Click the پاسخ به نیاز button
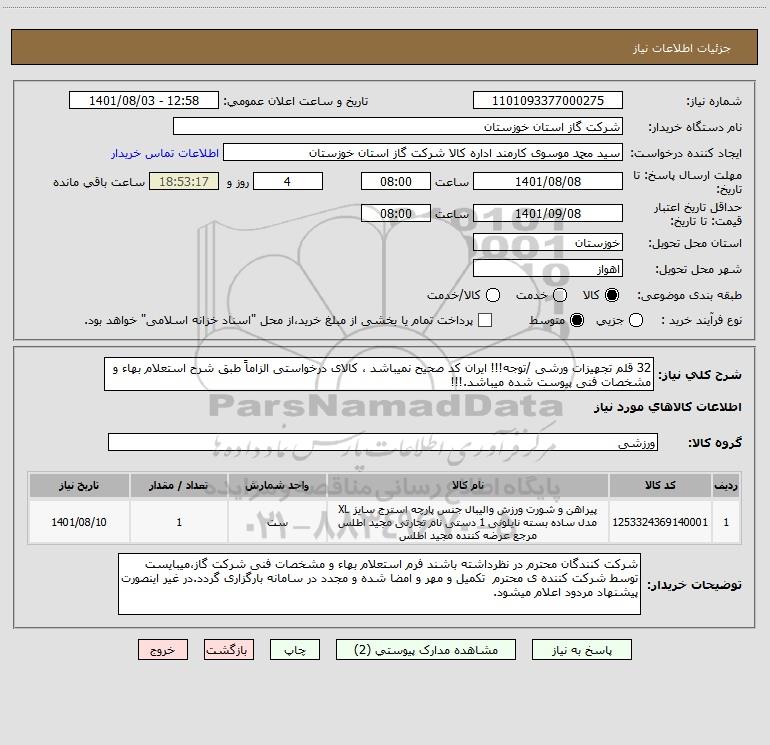The width and height of the screenshot is (770, 745). pos(581,650)
